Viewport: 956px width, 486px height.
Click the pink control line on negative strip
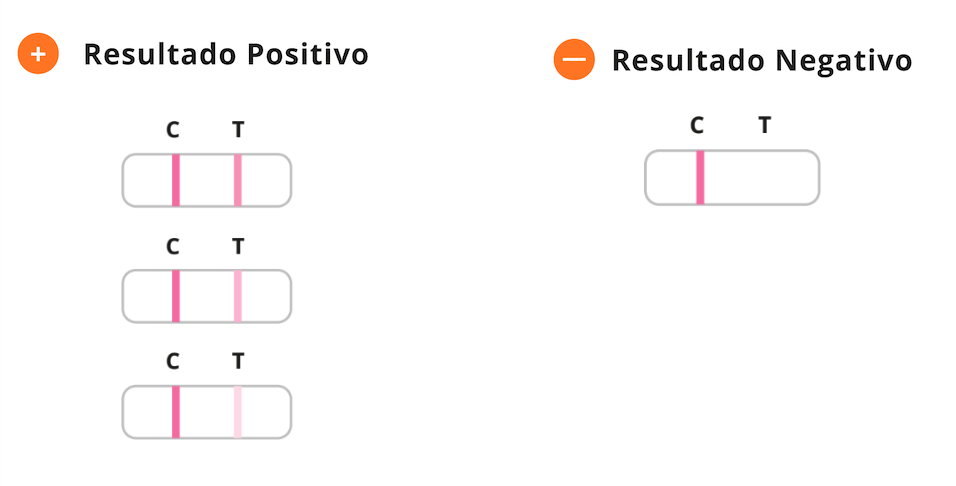(x=700, y=177)
